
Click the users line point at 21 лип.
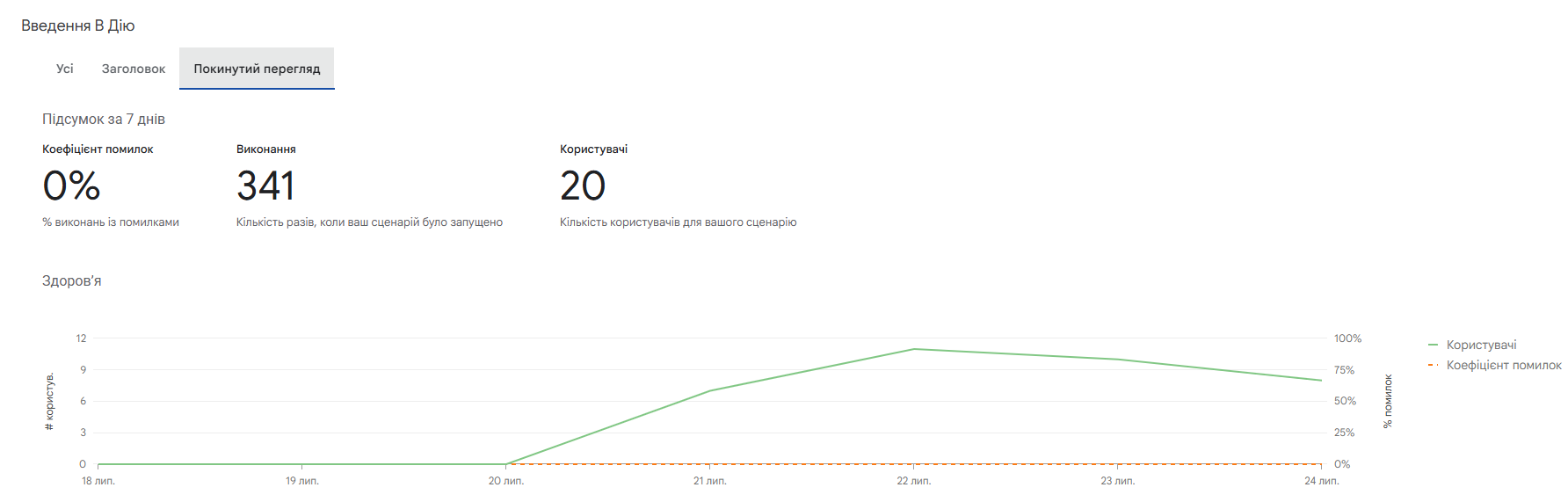click(x=710, y=390)
